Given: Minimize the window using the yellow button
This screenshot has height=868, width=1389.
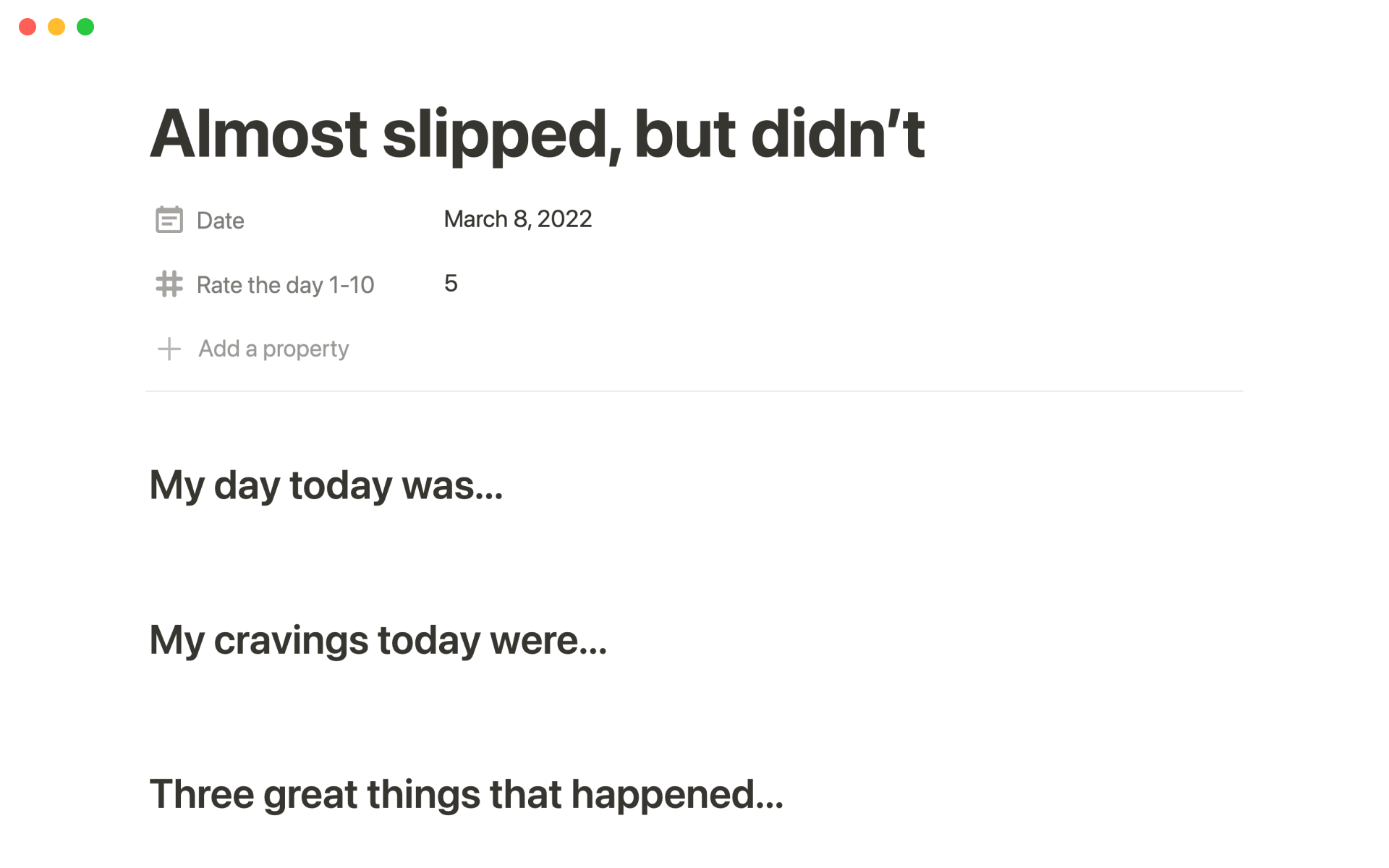Looking at the screenshot, I should coord(56,27).
